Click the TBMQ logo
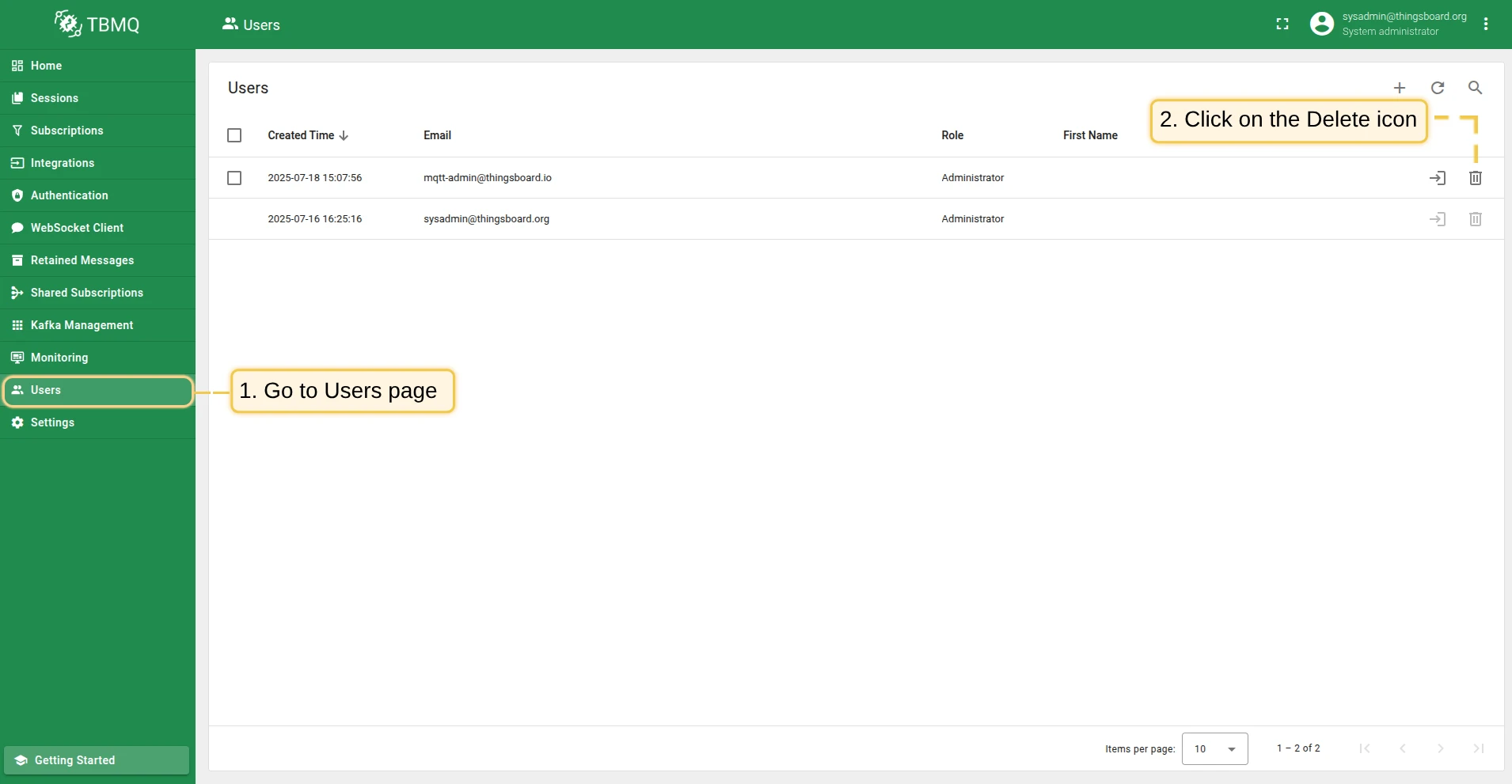This screenshot has width=1512, height=784. (x=97, y=24)
